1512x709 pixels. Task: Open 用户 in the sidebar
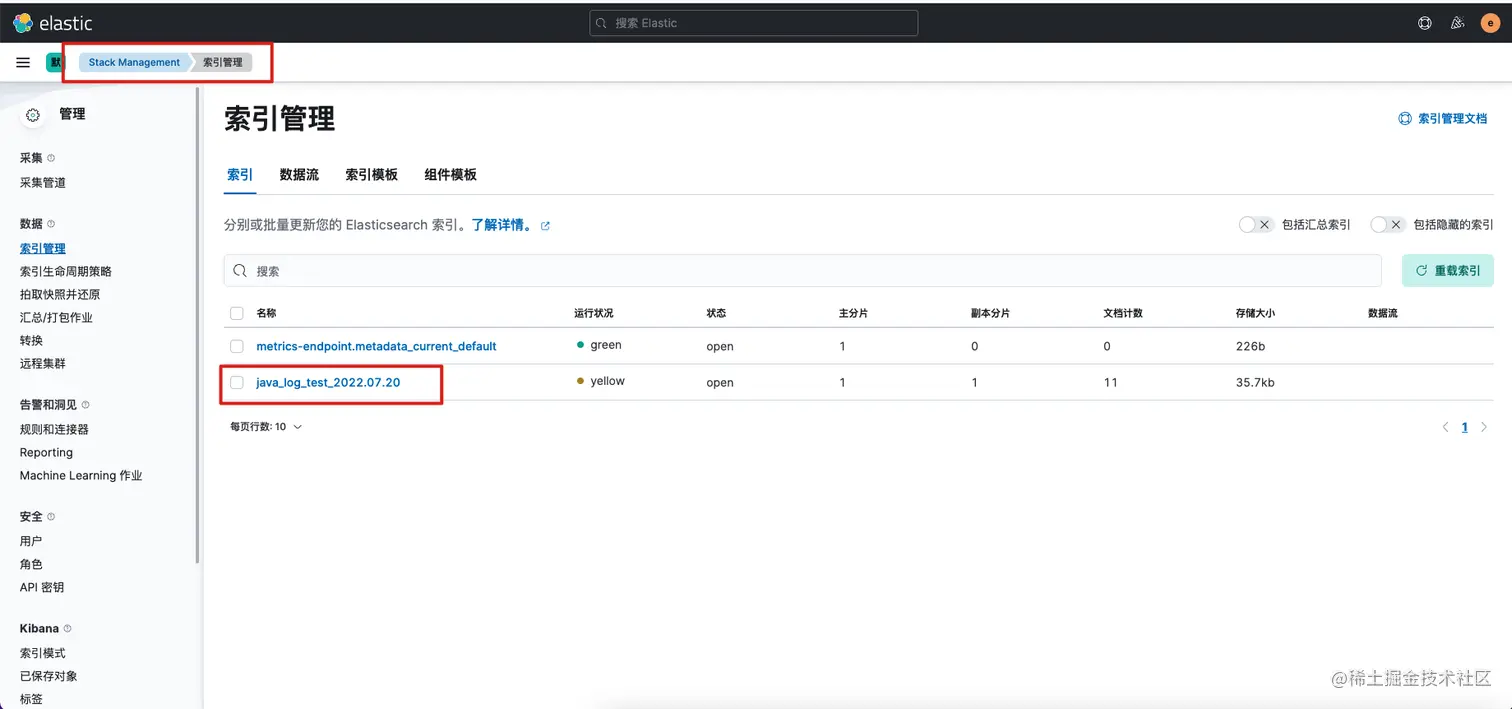pos(31,541)
